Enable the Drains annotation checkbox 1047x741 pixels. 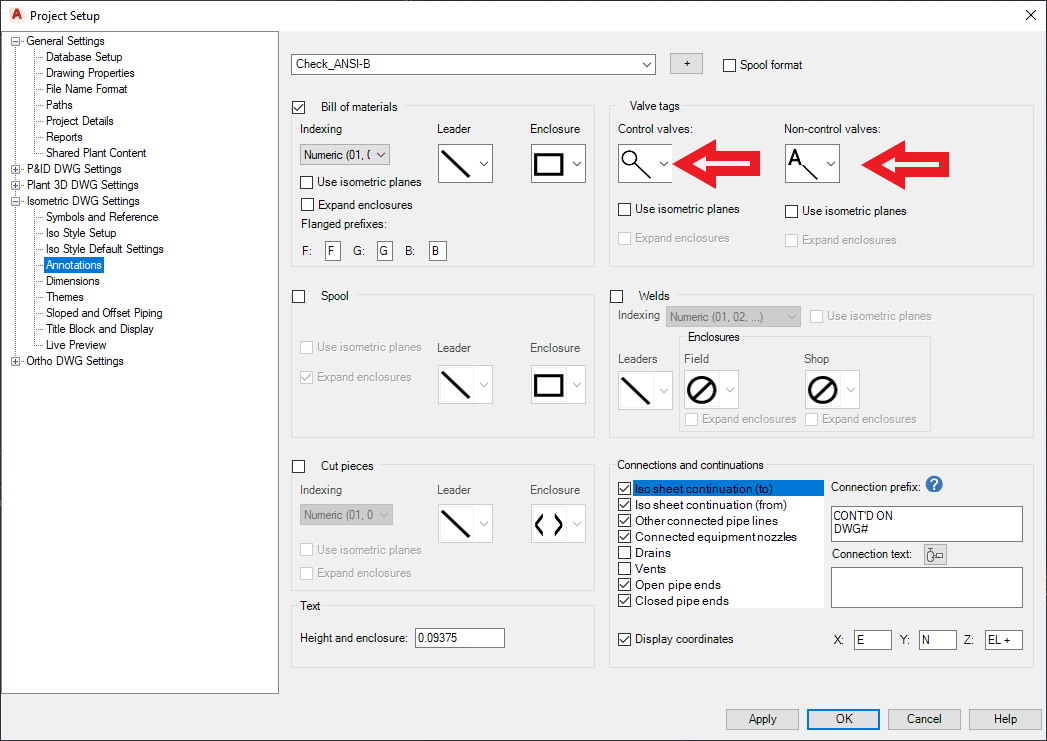tap(625, 552)
